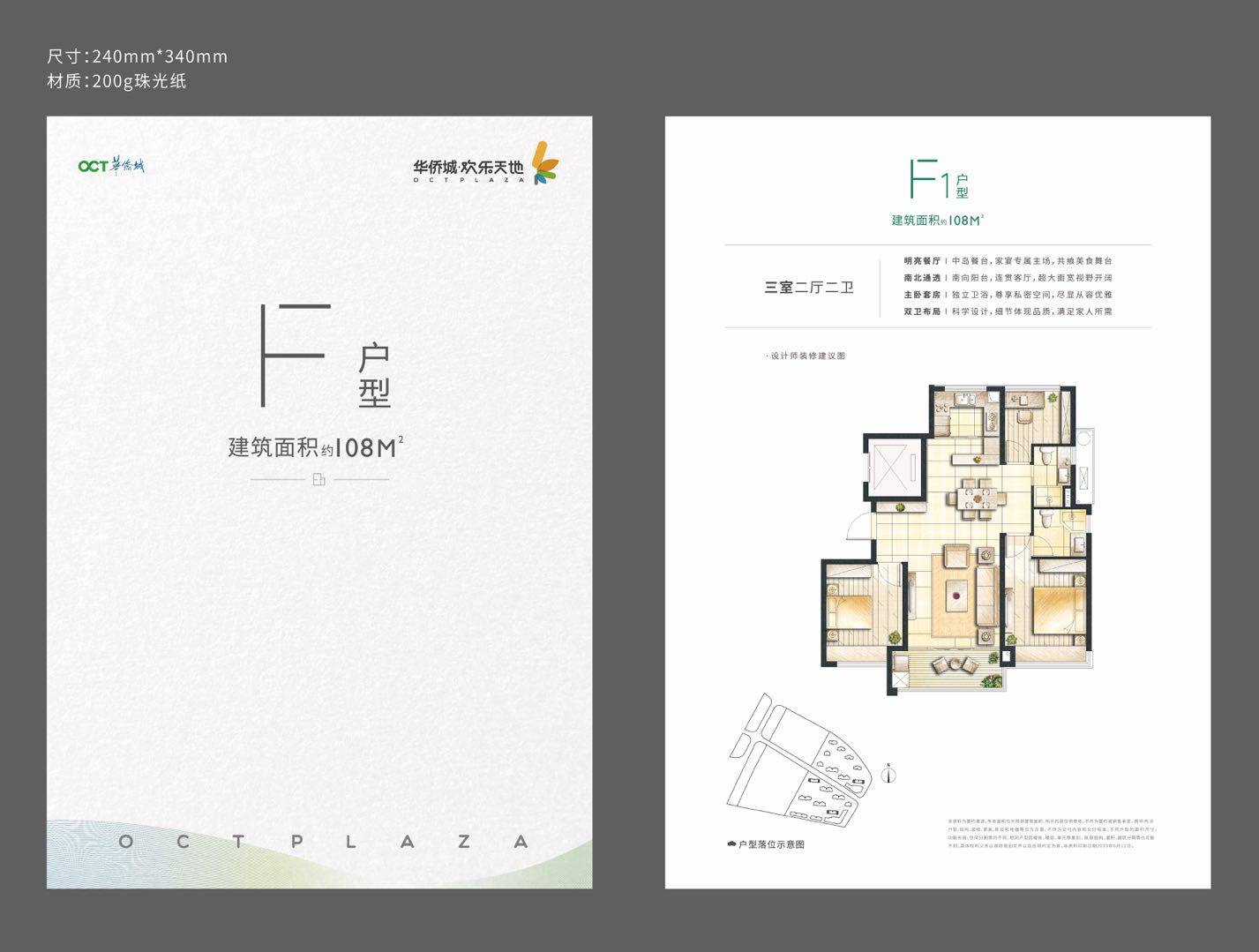Click the 双卫布局 feature line
Screen dimensions: 1259x952
click(x=1008, y=311)
